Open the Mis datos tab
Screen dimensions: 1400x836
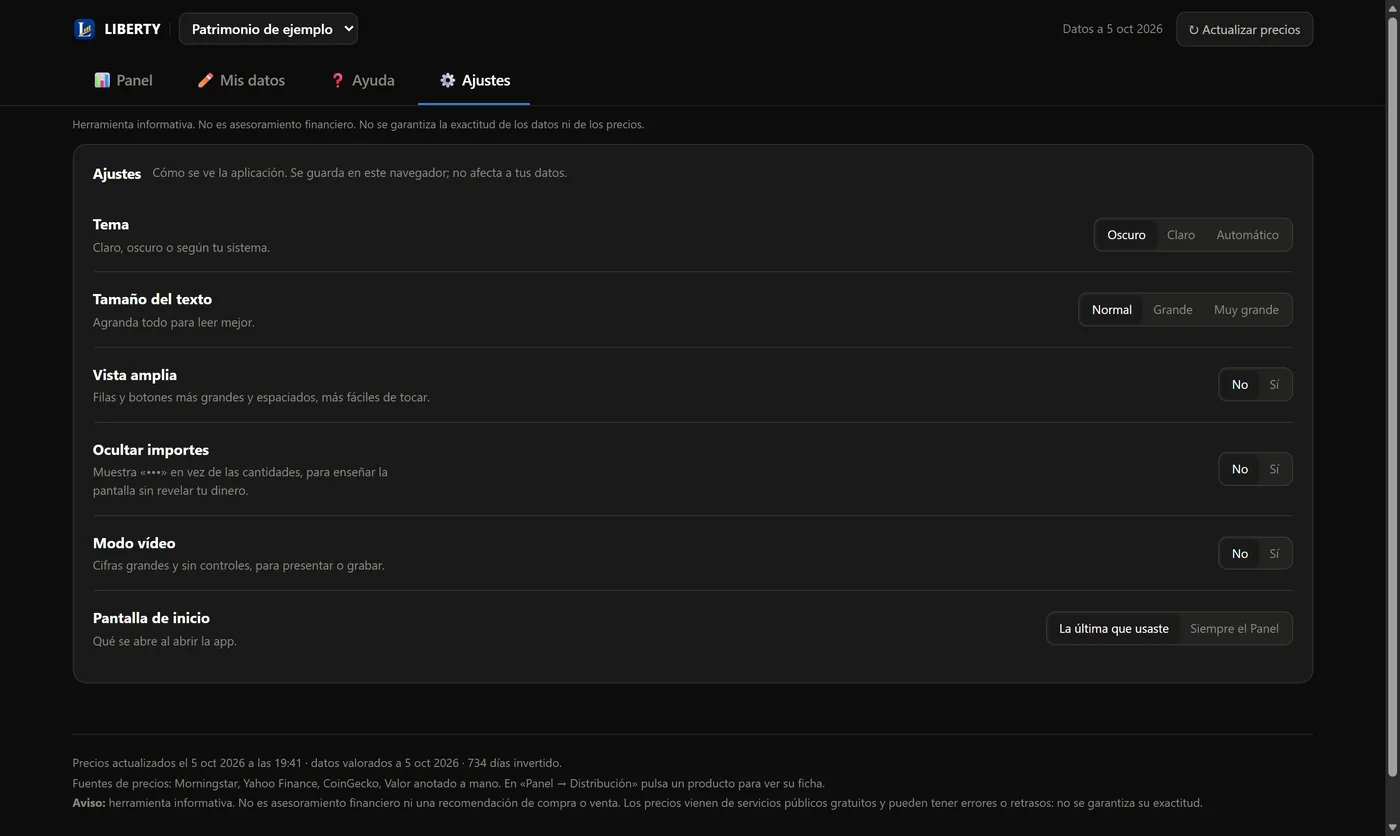tap(241, 80)
